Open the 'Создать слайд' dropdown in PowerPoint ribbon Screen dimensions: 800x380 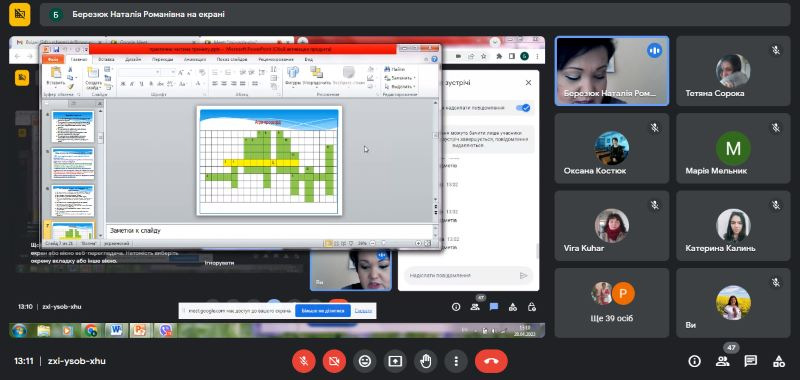click(93, 85)
